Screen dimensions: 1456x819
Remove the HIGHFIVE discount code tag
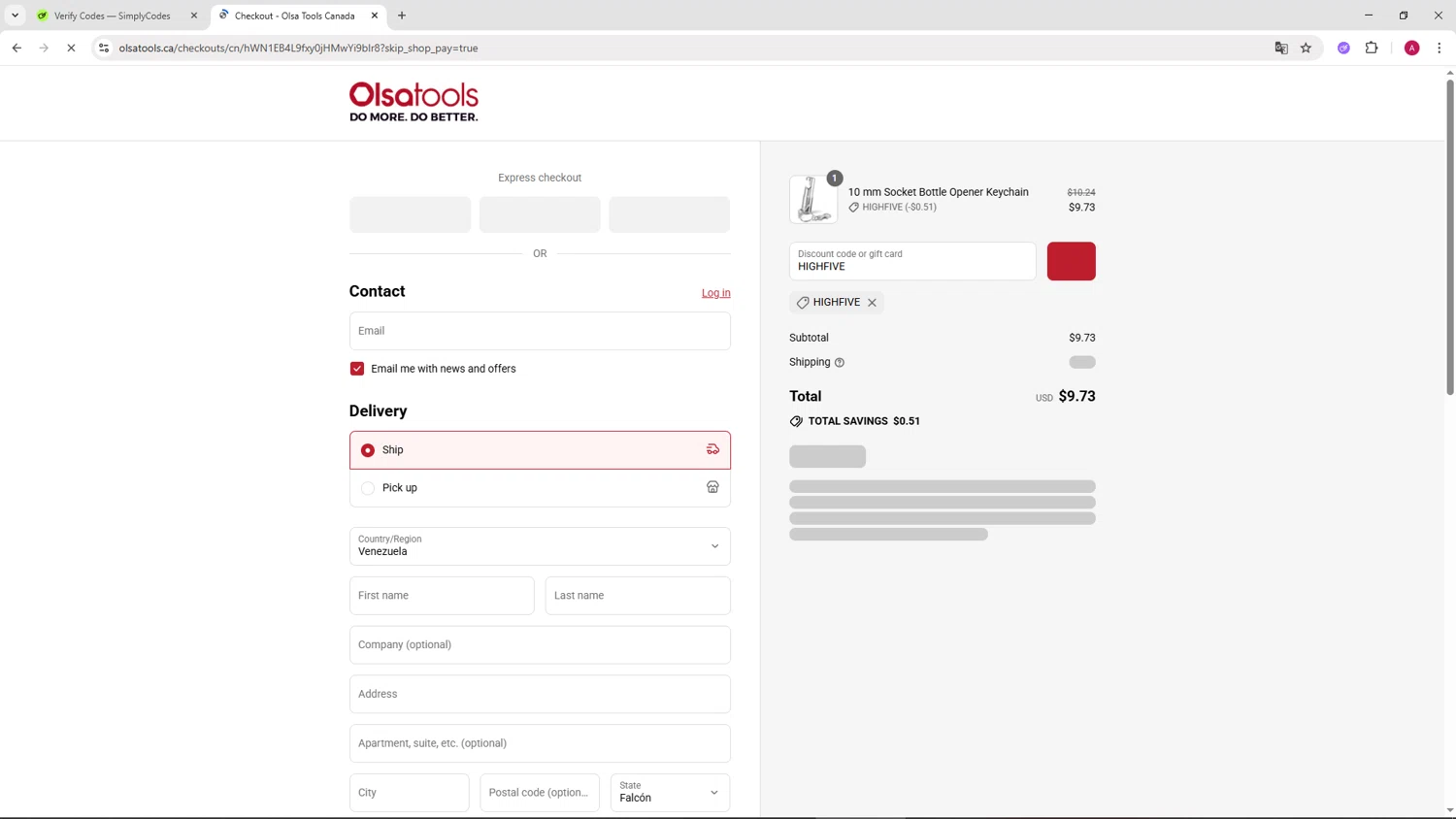[872, 303]
